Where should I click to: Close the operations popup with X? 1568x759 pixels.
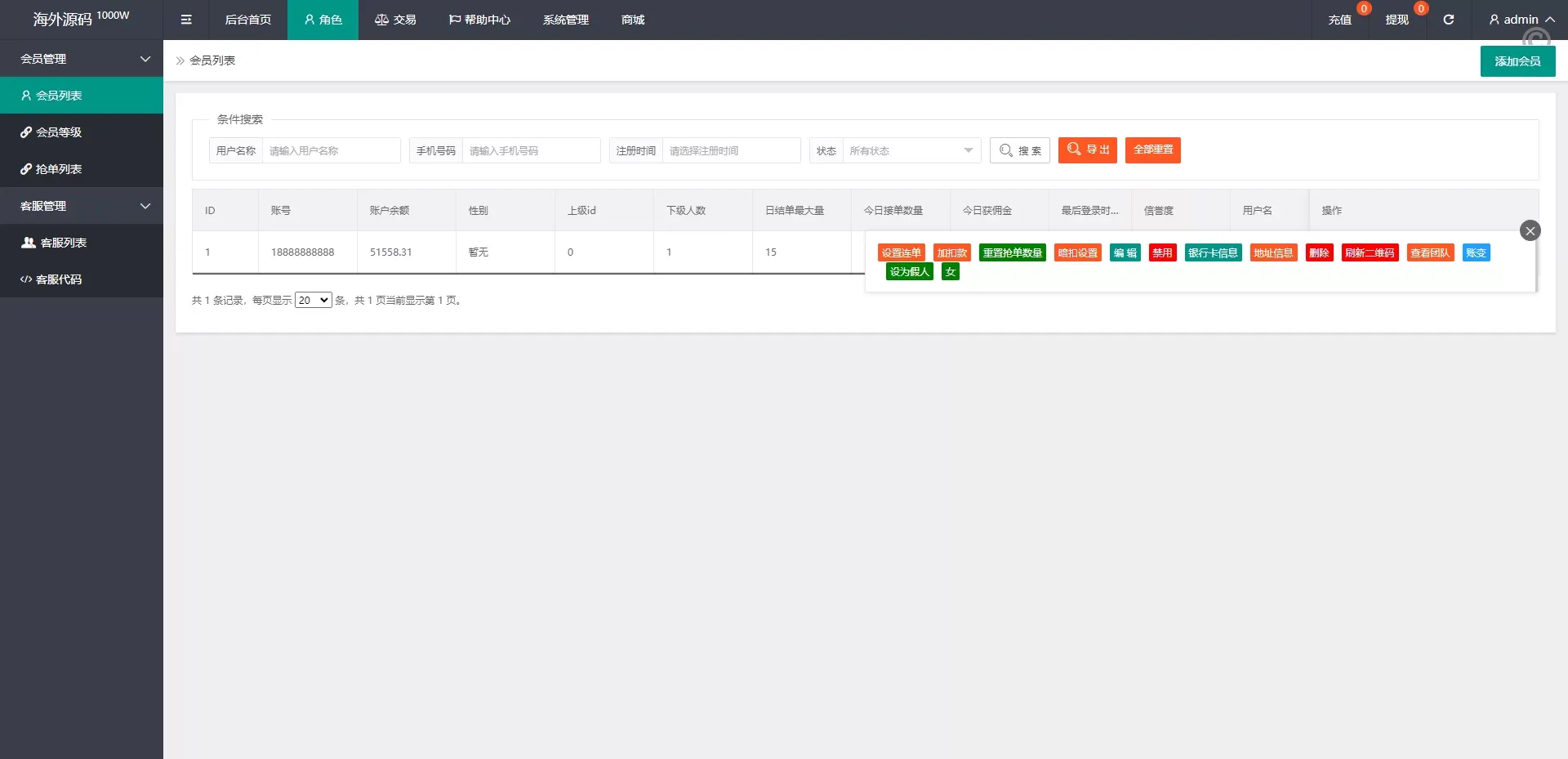pos(1530,230)
